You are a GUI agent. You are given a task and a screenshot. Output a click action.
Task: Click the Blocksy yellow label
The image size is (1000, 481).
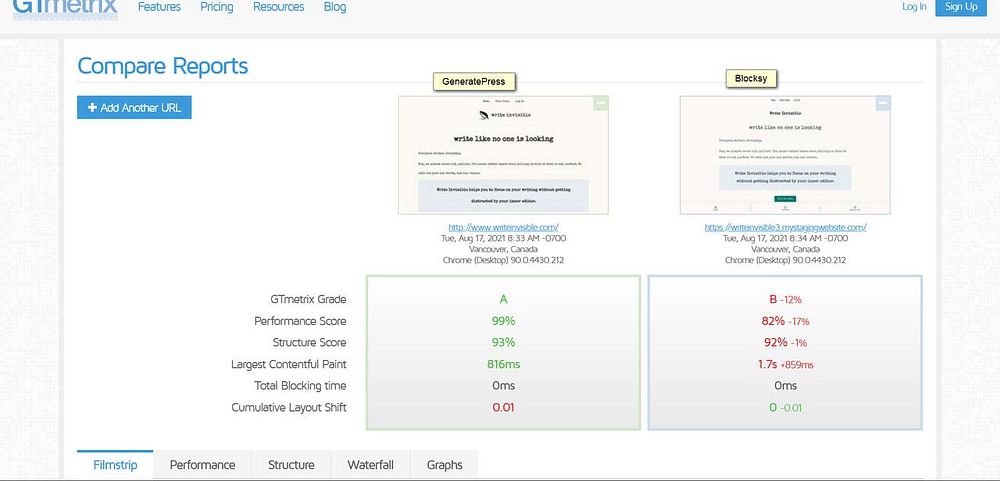pos(751,79)
